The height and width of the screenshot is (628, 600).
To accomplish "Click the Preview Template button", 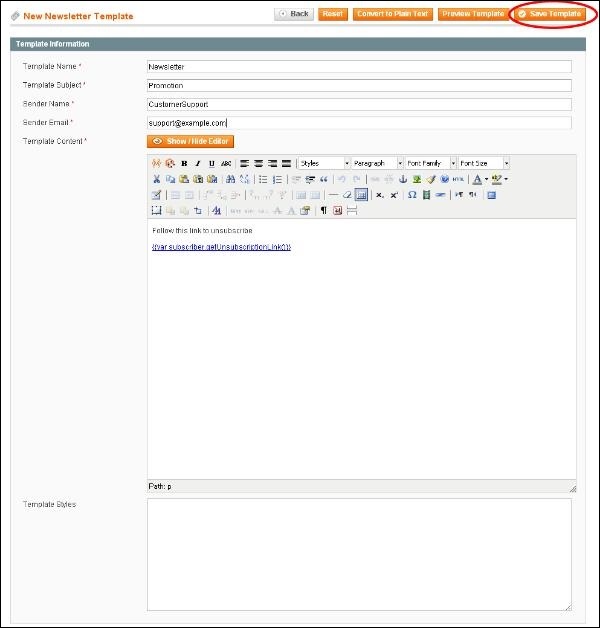I will point(473,14).
